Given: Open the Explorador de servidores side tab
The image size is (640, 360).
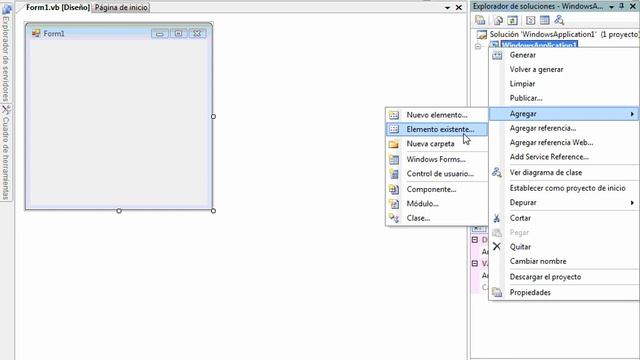Looking at the screenshot, I should tap(6, 53).
